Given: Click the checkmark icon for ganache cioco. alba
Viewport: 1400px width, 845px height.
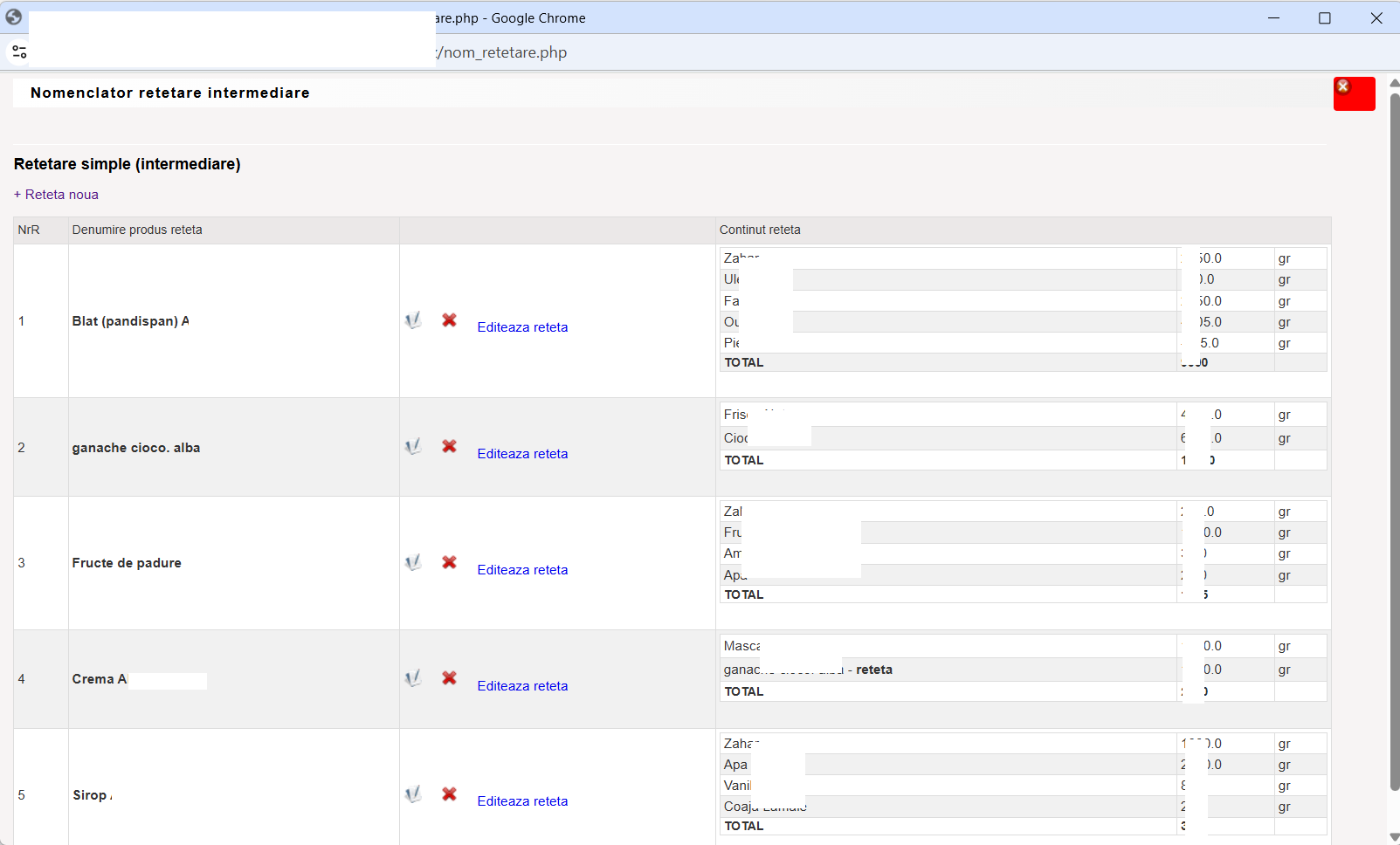Looking at the screenshot, I should 413,447.
